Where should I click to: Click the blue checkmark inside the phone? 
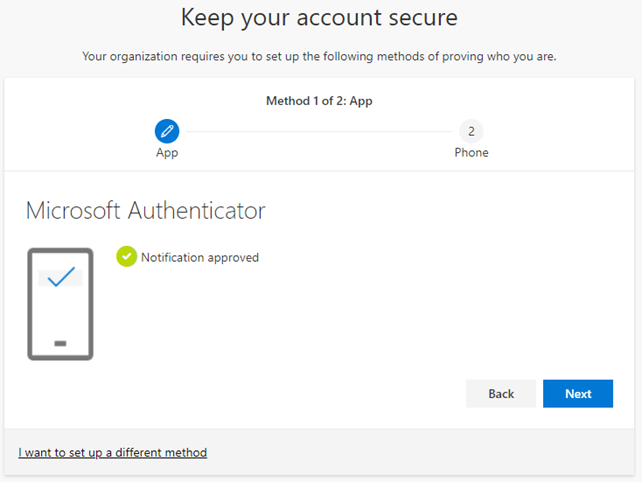61,277
